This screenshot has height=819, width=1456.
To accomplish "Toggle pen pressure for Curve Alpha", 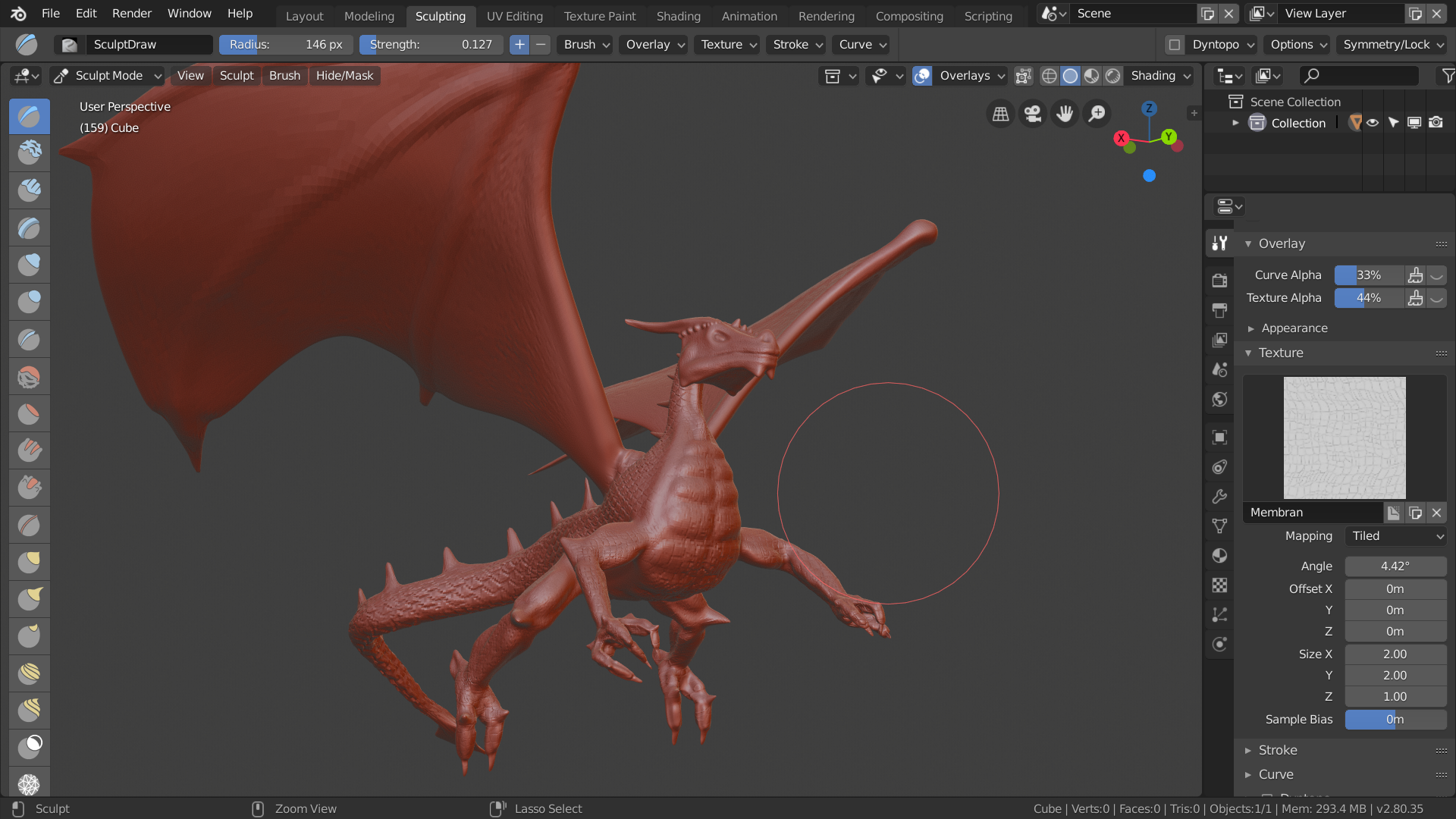I will click(x=1415, y=275).
